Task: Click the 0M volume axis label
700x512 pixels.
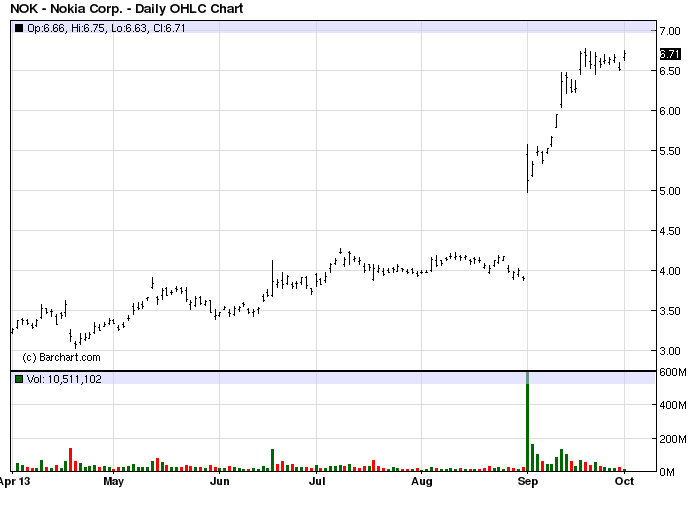Action: (667, 472)
